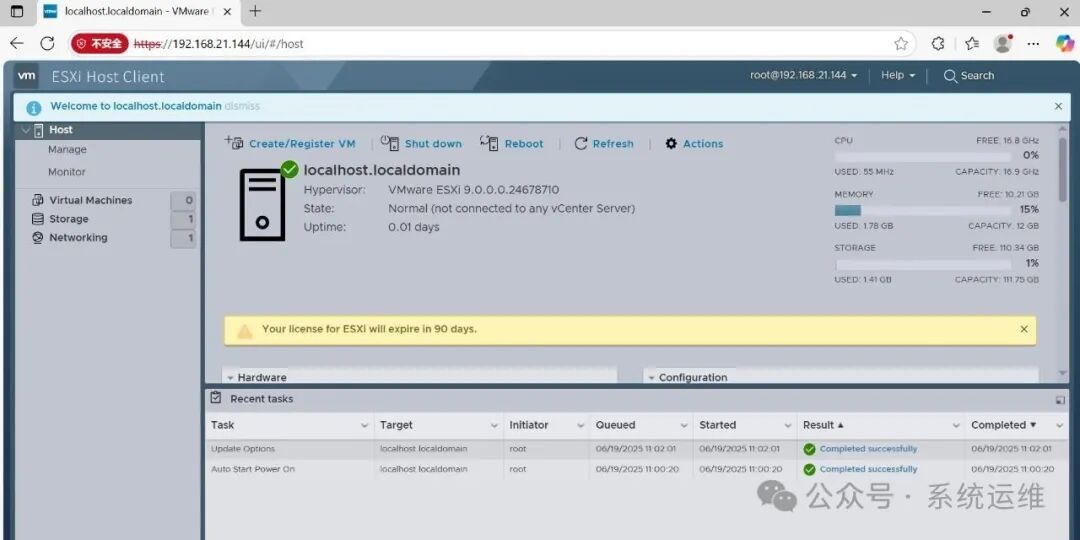Open the Help dropdown menu

click(x=898, y=75)
